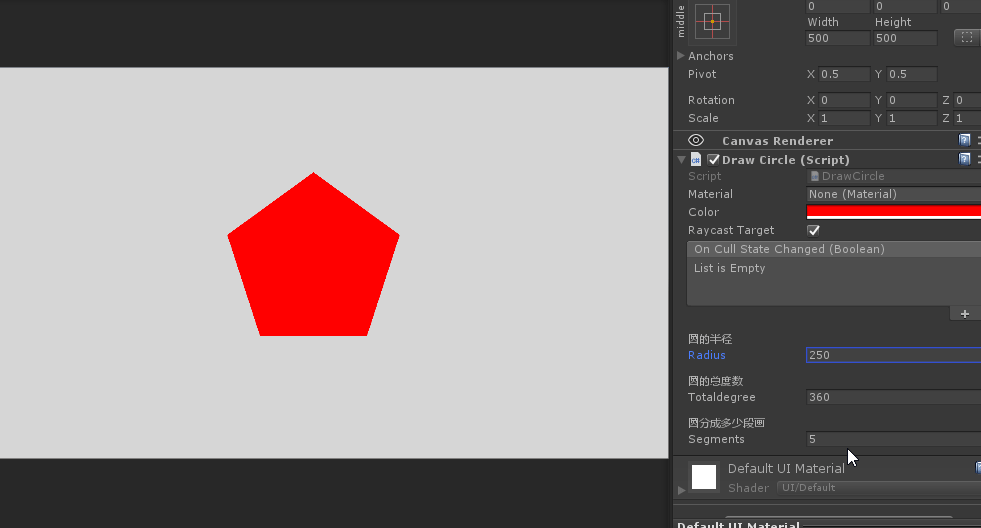This screenshot has width=981, height=528.
Task: Click the Pivot Y field
Action: click(x=912, y=74)
